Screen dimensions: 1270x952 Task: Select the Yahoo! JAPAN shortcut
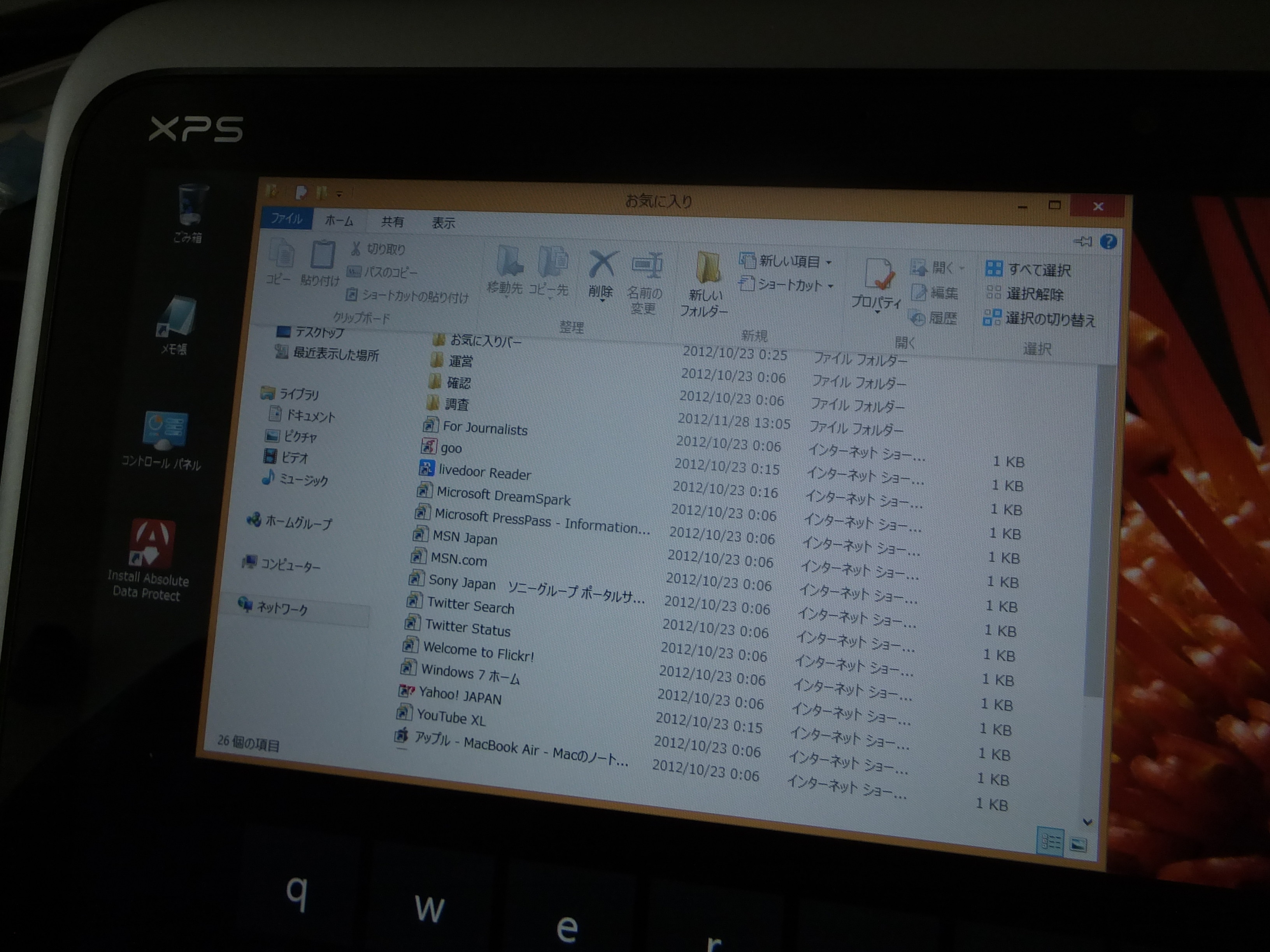tap(450, 695)
